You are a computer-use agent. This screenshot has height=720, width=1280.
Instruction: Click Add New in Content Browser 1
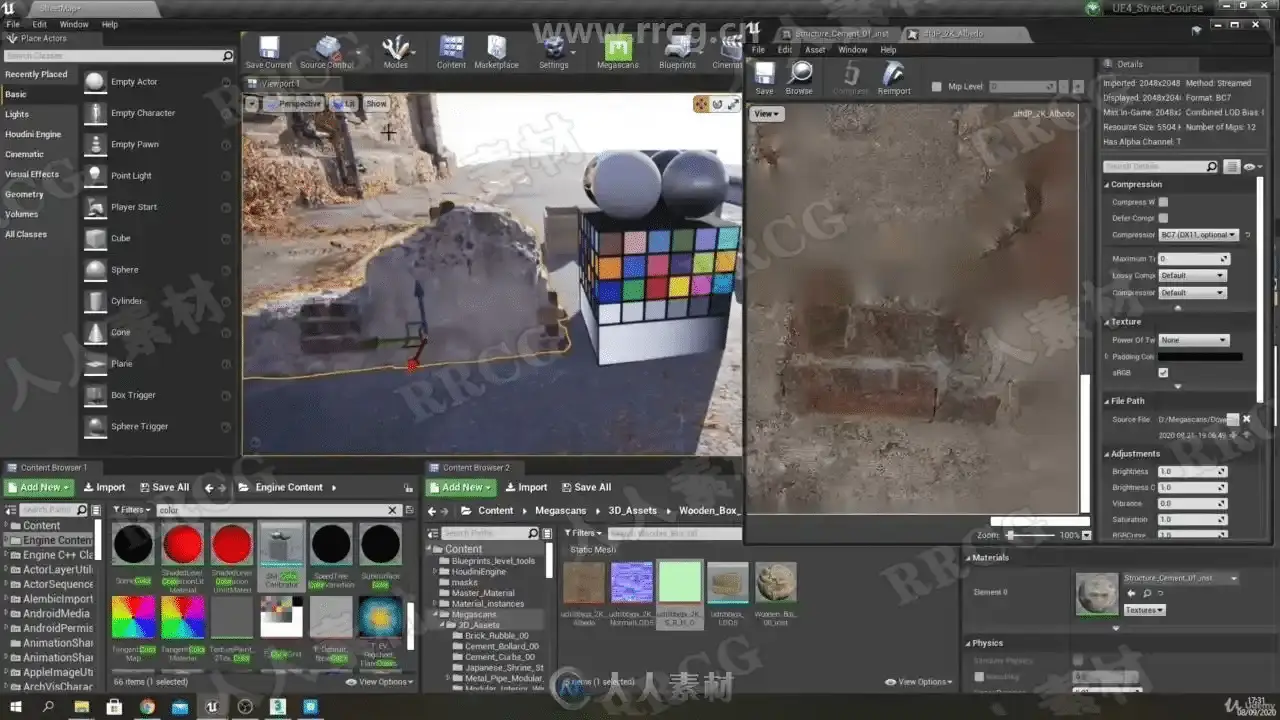click(39, 488)
